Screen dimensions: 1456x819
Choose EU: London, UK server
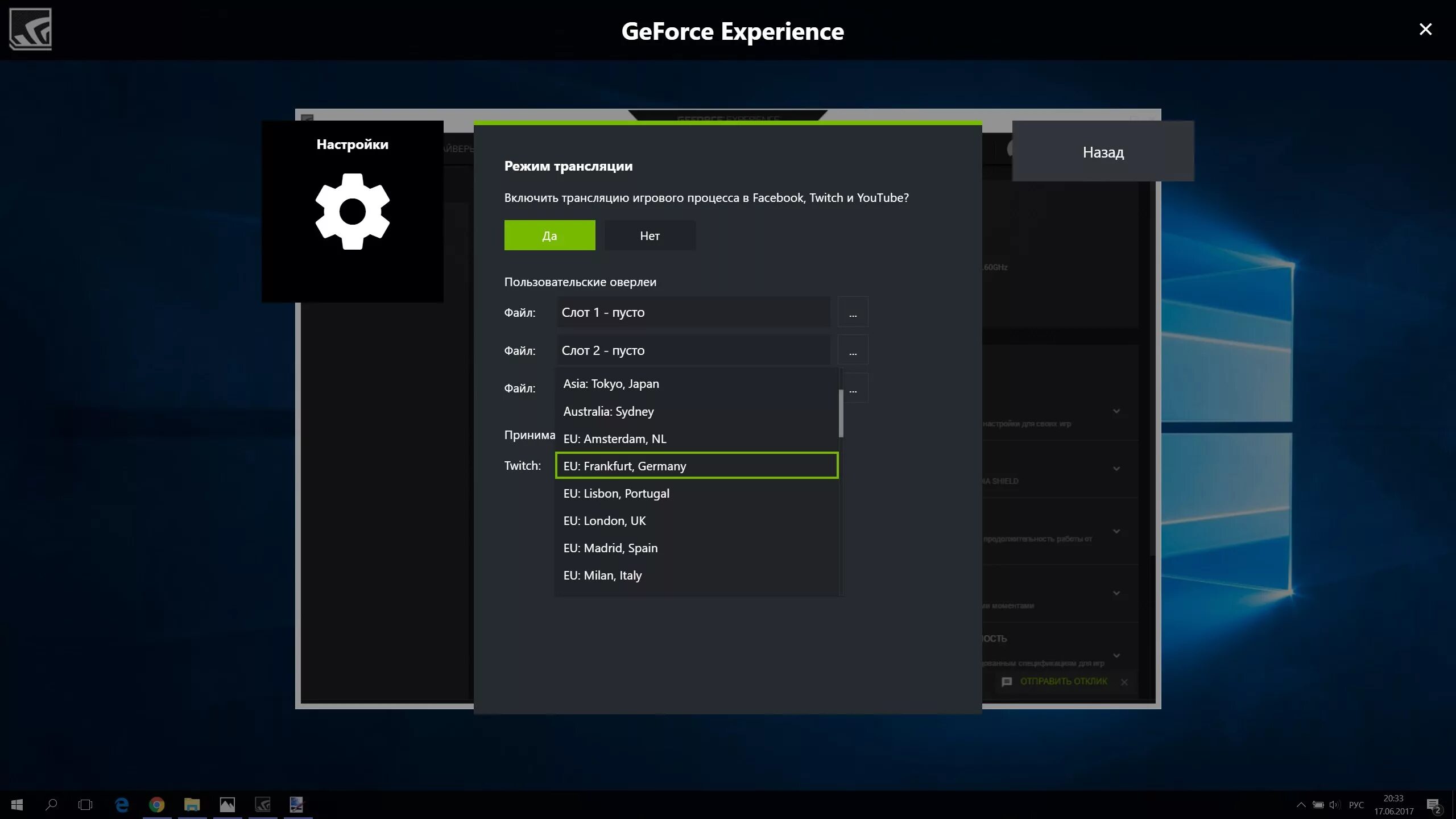(x=696, y=520)
